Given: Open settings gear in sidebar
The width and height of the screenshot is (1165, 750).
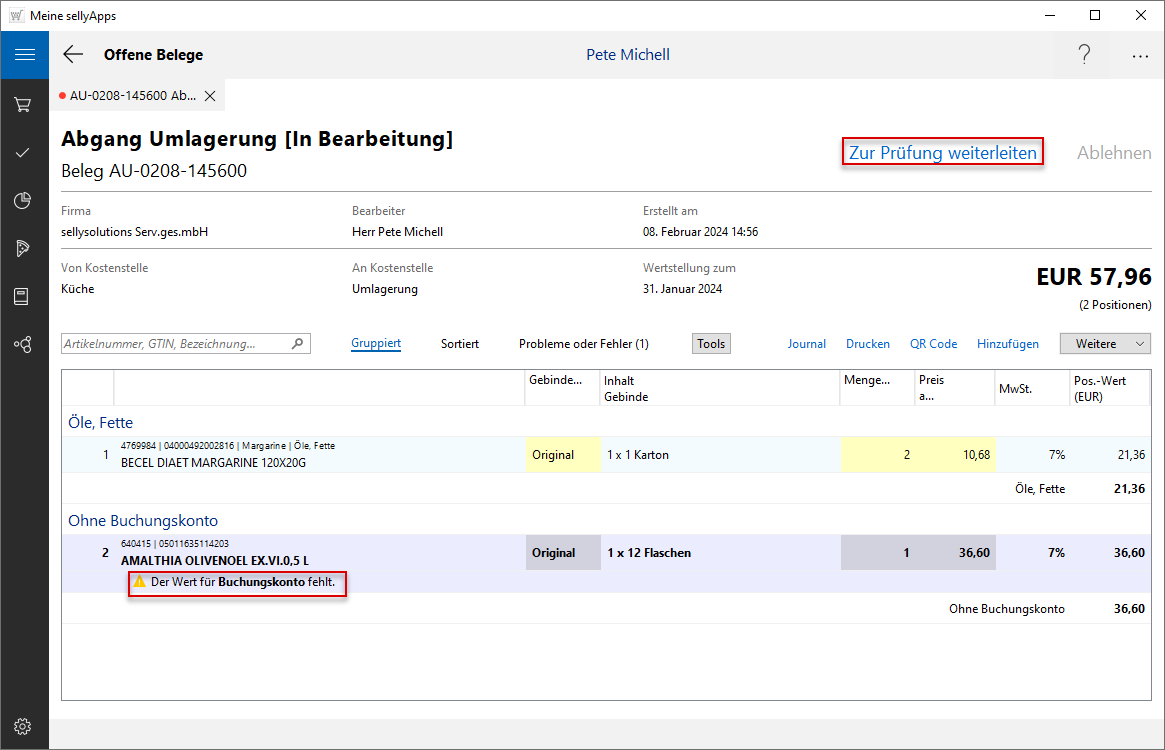Looking at the screenshot, I should click(23, 726).
